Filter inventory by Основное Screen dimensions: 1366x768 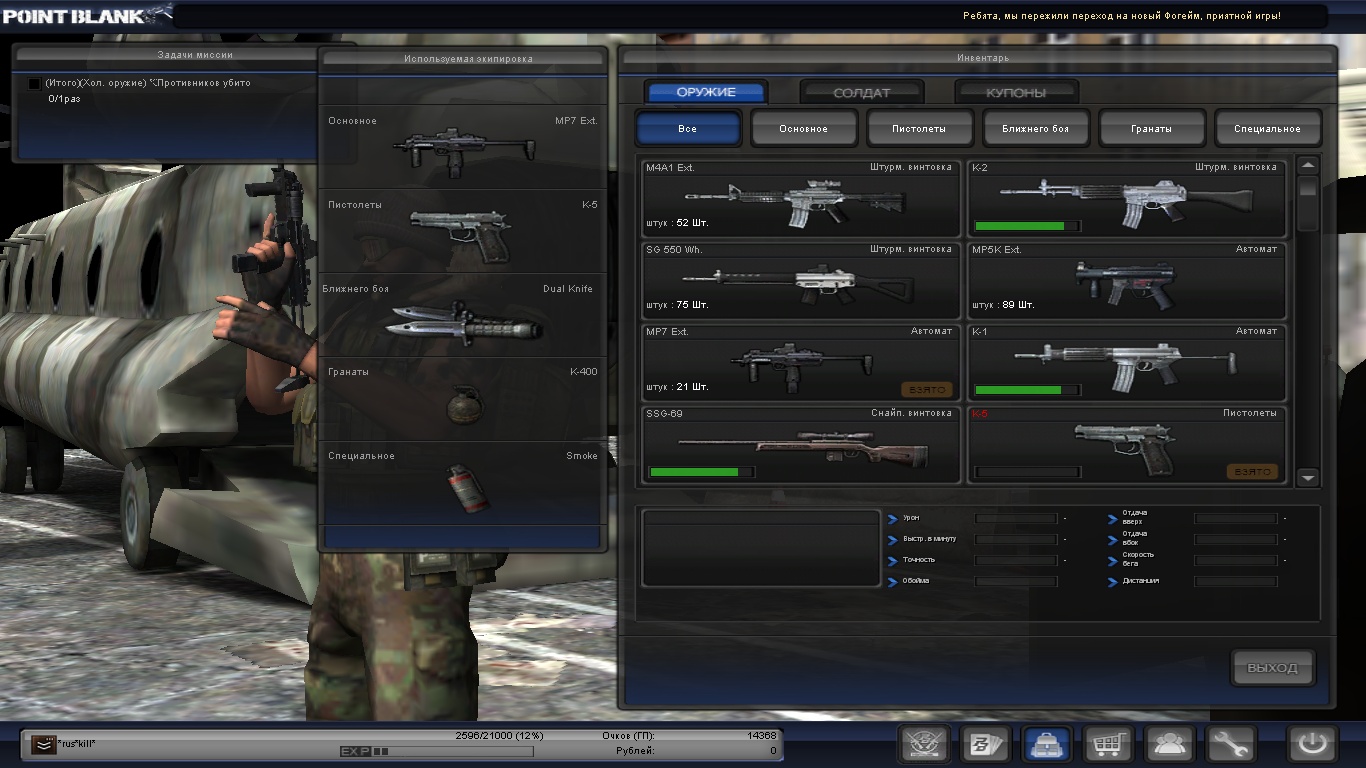804,129
